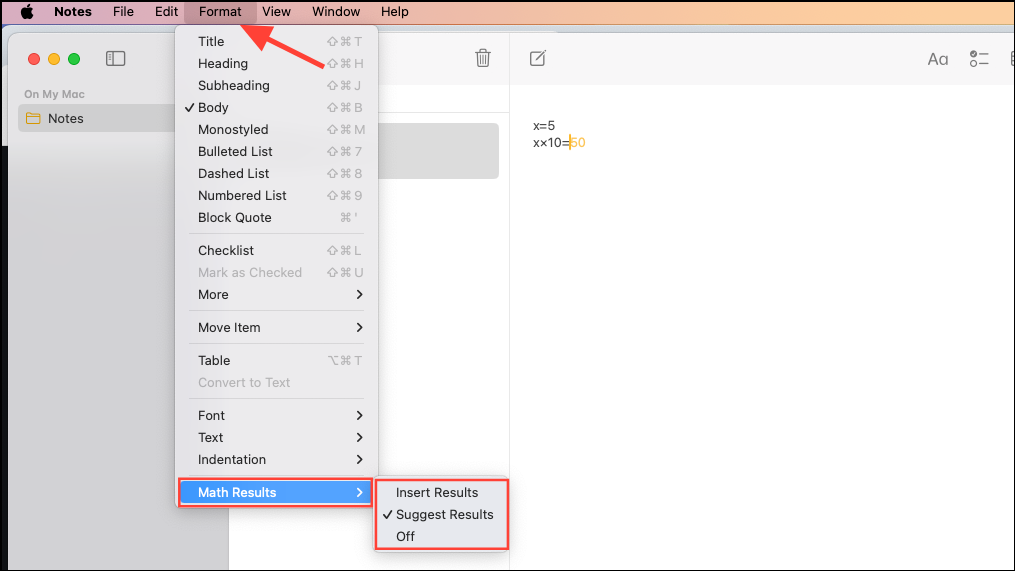1015x571 pixels.
Task: Expand the Text submenu
Action: (x=276, y=438)
